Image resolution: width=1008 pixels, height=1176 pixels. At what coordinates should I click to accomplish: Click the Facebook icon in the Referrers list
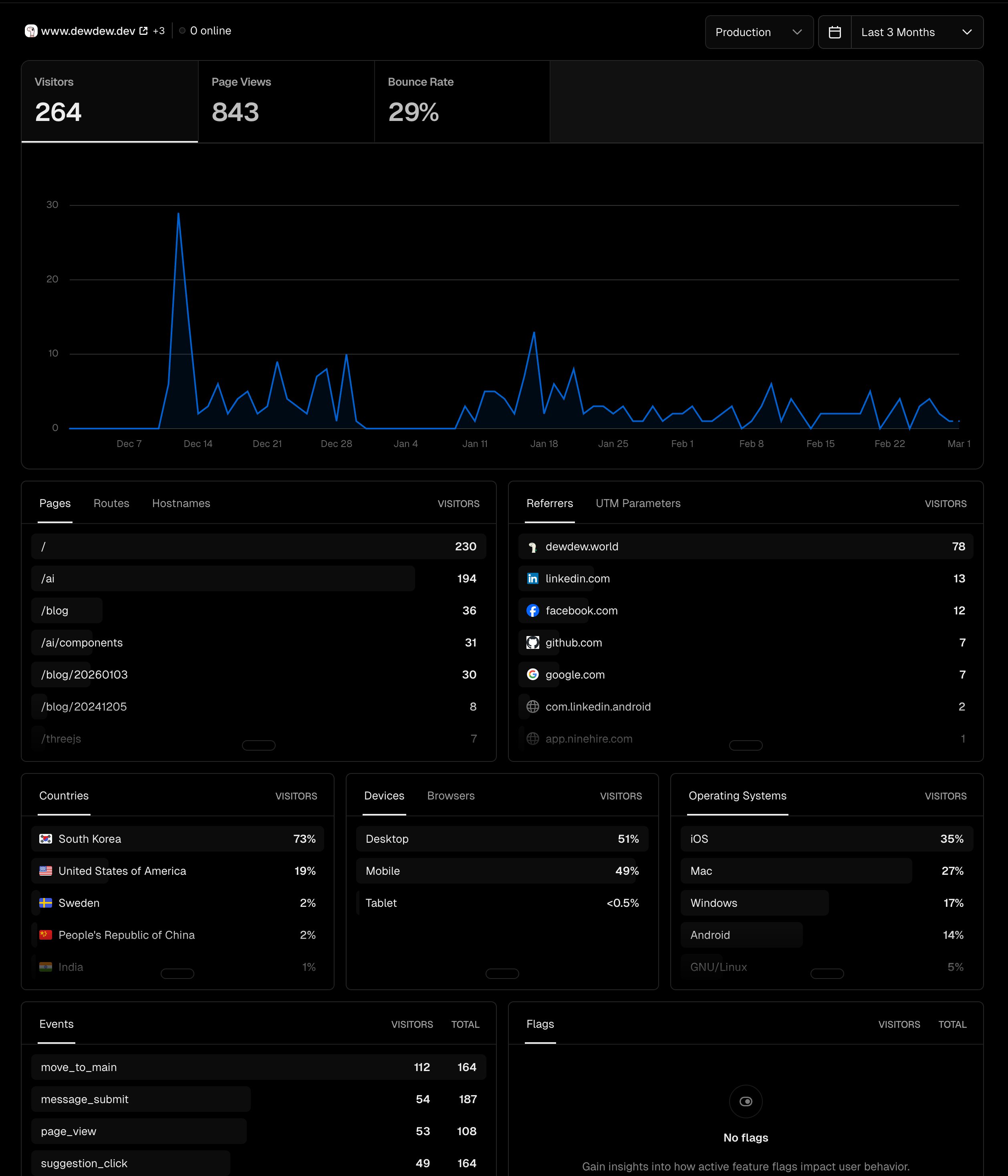click(532, 610)
